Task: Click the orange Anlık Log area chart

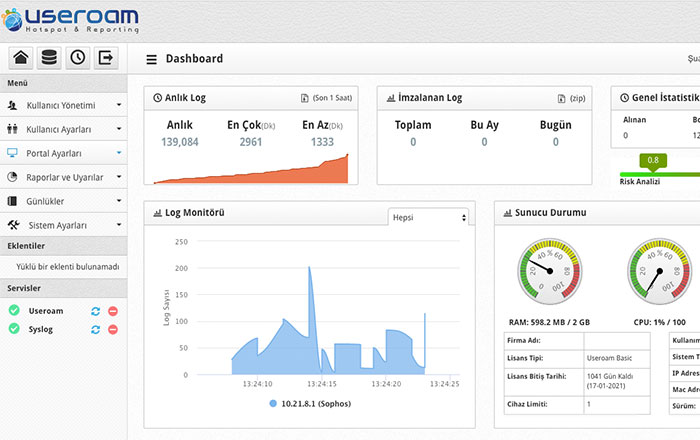Action: 251,170
